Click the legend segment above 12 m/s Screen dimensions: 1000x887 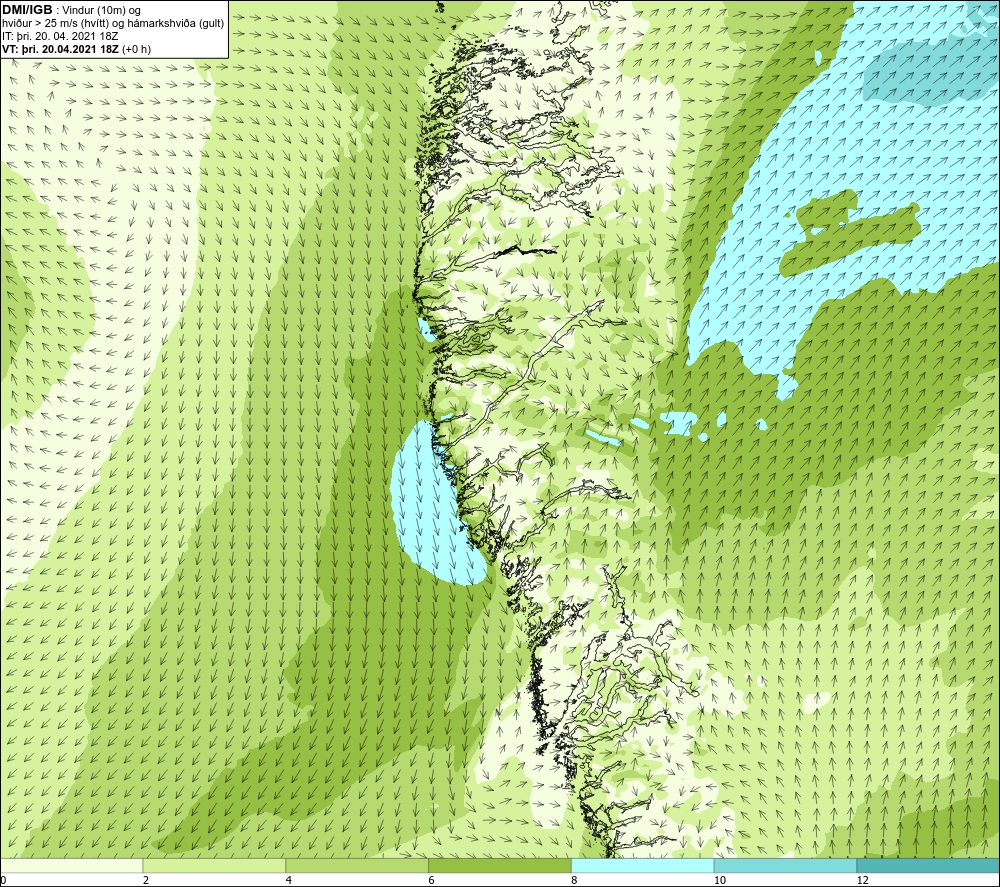point(929,865)
